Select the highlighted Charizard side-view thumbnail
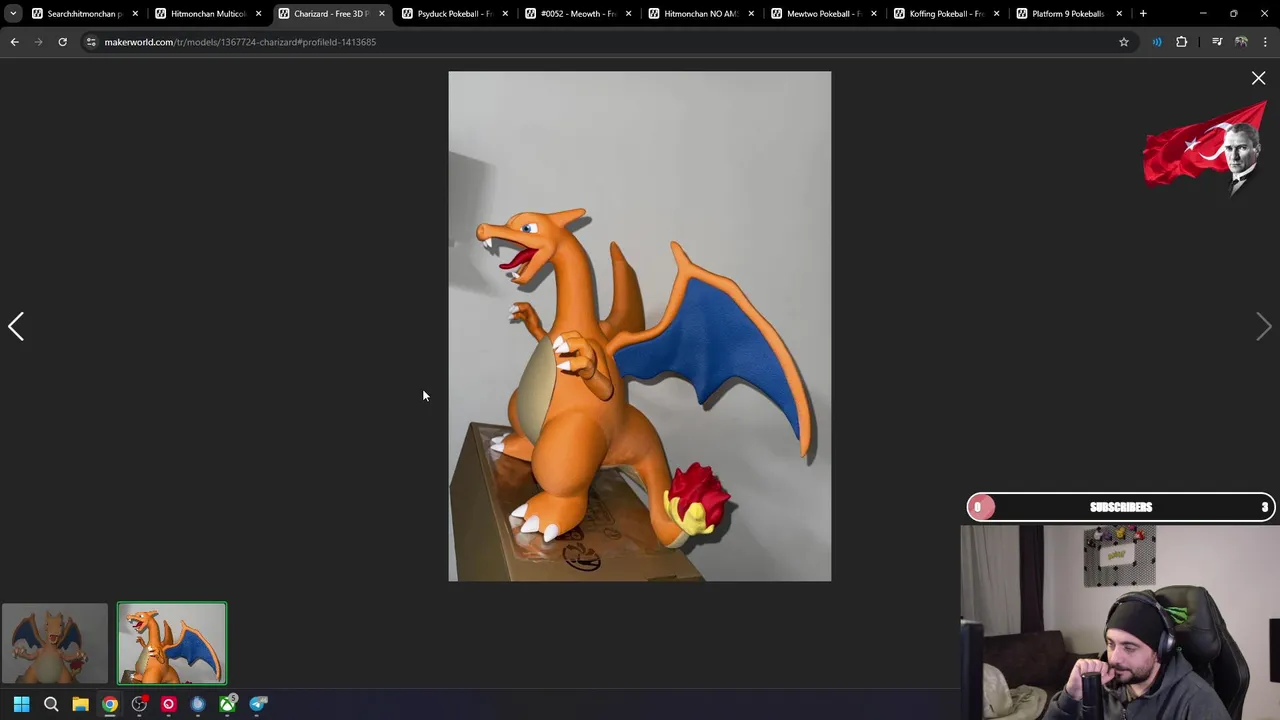 coord(172,643)
